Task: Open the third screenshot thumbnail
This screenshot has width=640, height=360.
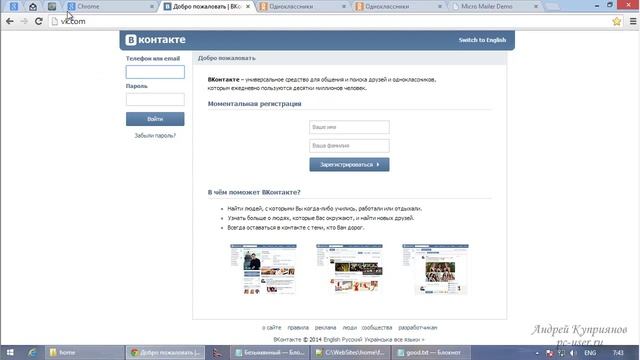Action: pos(435,269)
